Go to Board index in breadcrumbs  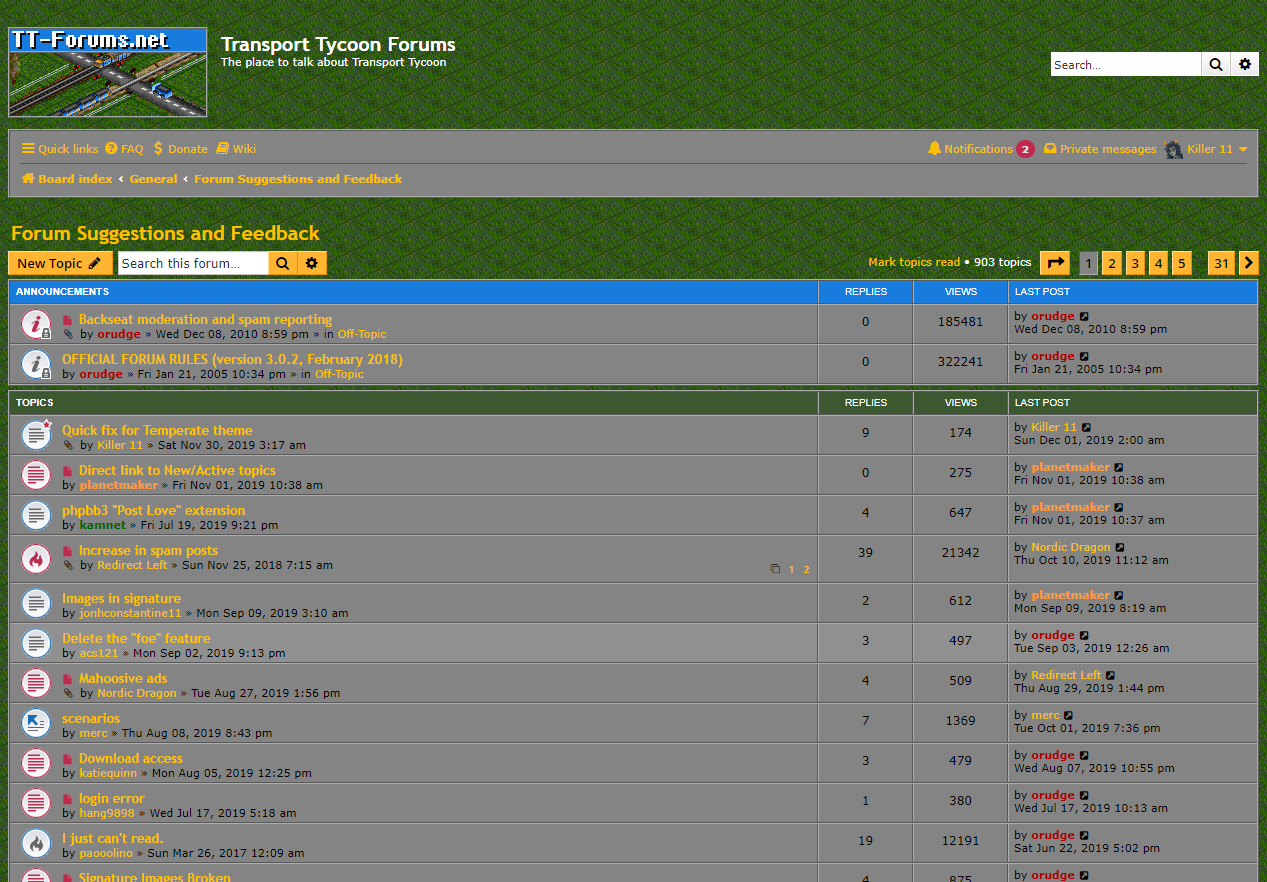coord(67,179)
